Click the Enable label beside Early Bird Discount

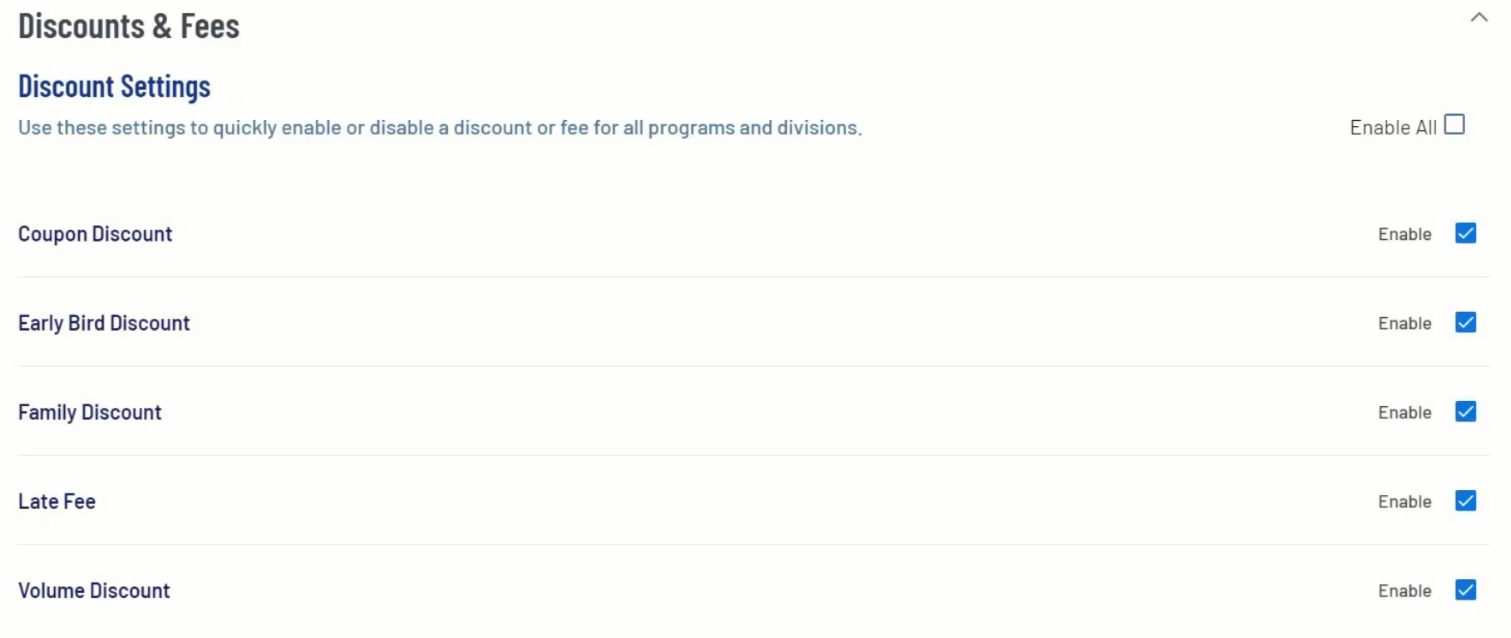click(1405, 323)
